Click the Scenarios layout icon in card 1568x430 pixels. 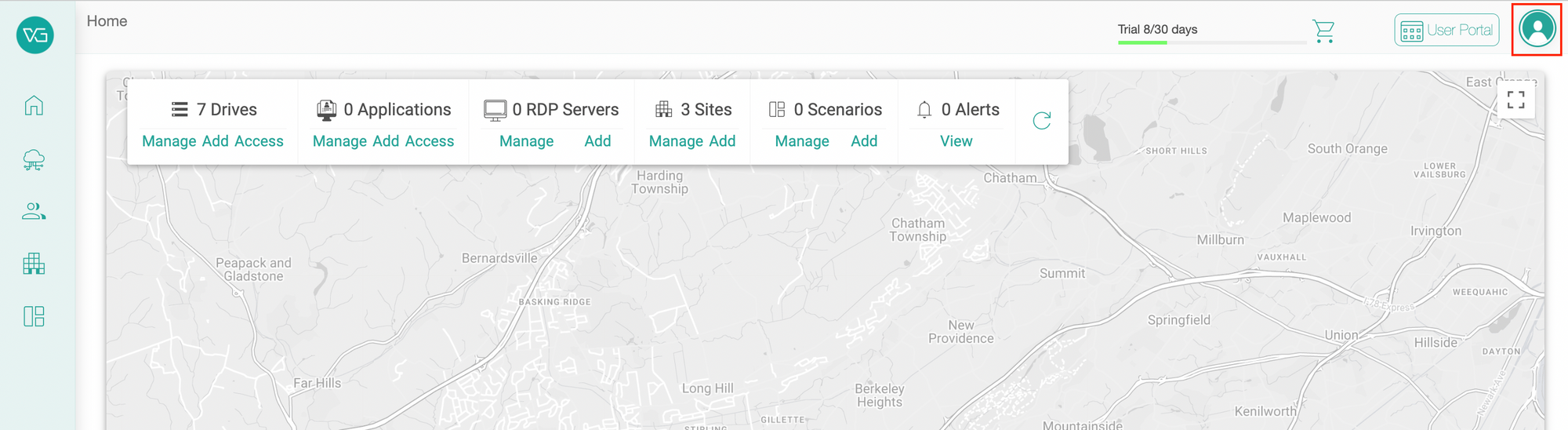coord(777,109)
